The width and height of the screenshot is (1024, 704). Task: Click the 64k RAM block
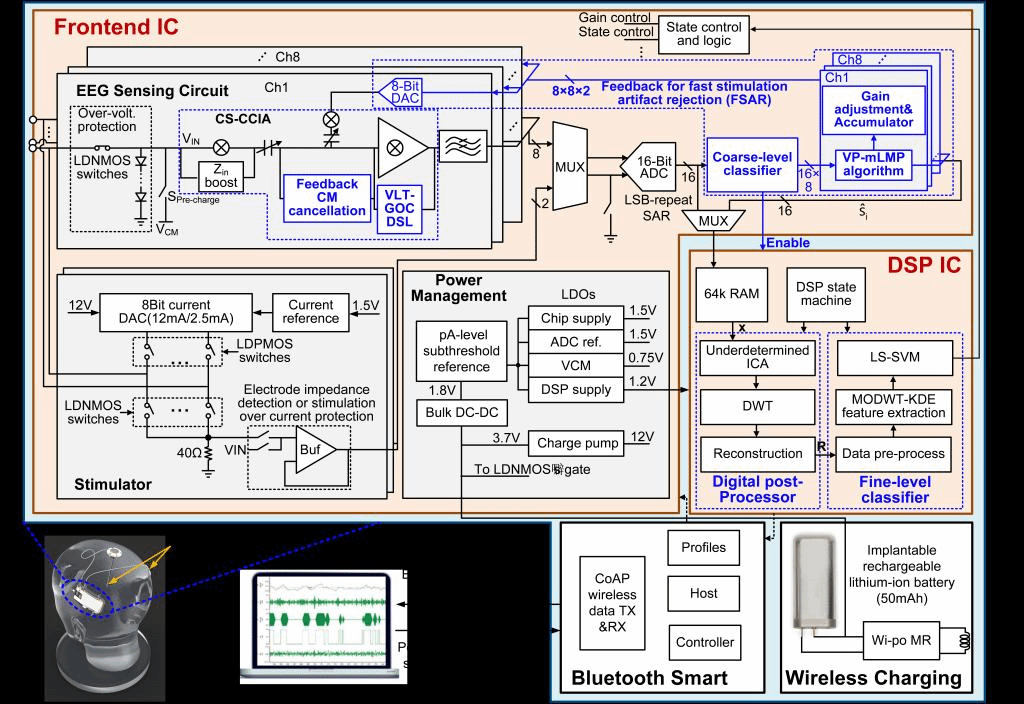[731, 294]
